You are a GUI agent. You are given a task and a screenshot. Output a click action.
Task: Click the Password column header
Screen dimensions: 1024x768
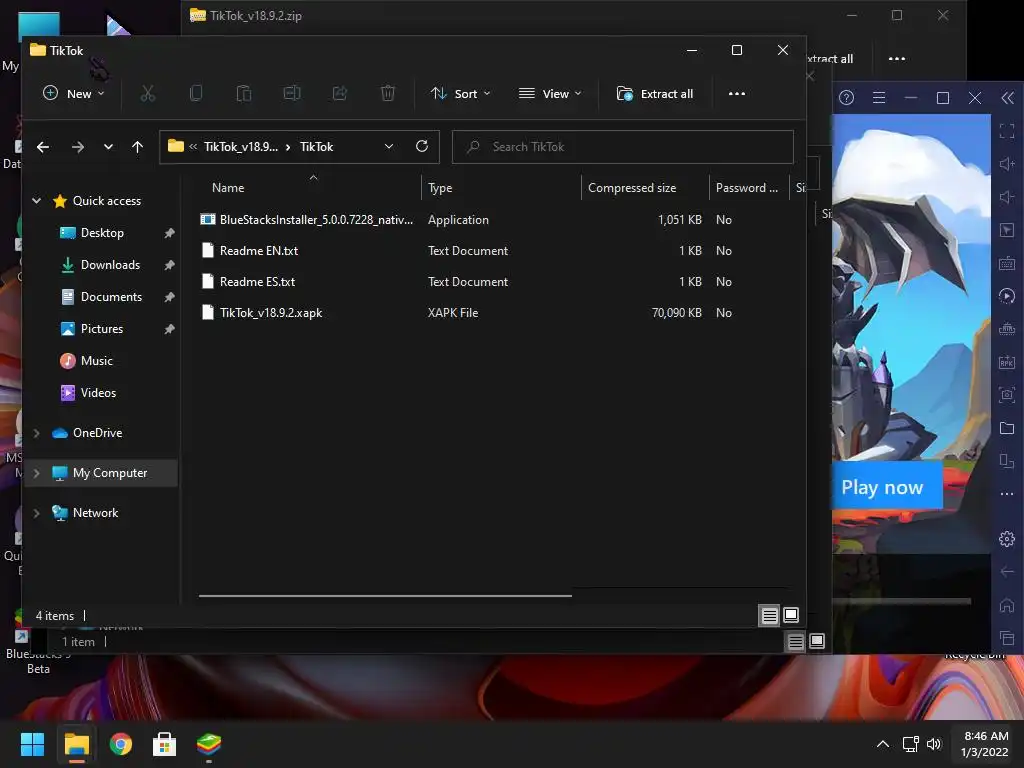[748, 187]
